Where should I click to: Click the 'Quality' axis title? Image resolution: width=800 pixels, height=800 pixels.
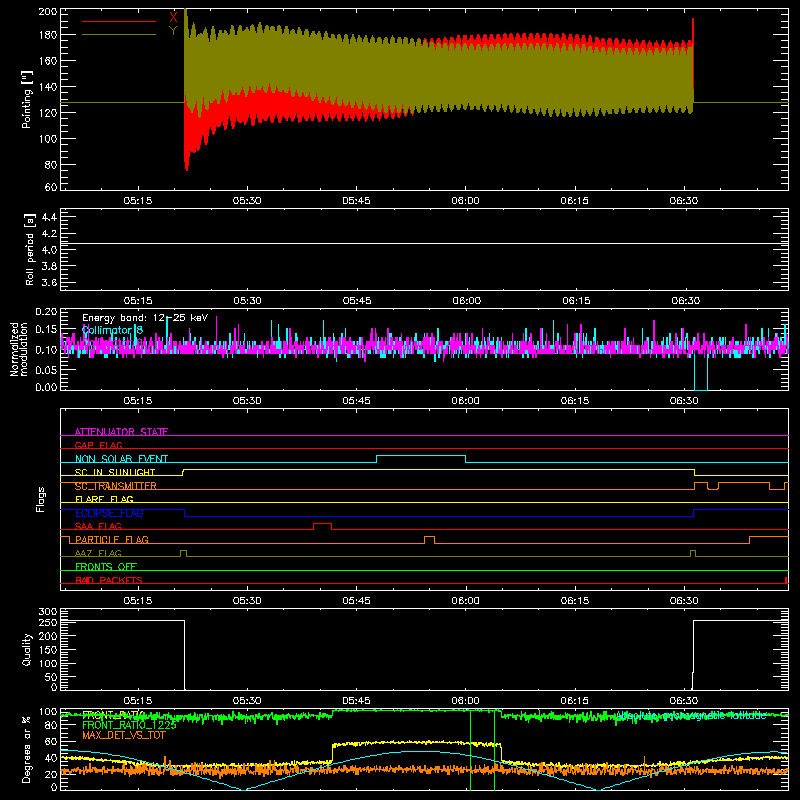pyautogui.click(x=27, y=649)
